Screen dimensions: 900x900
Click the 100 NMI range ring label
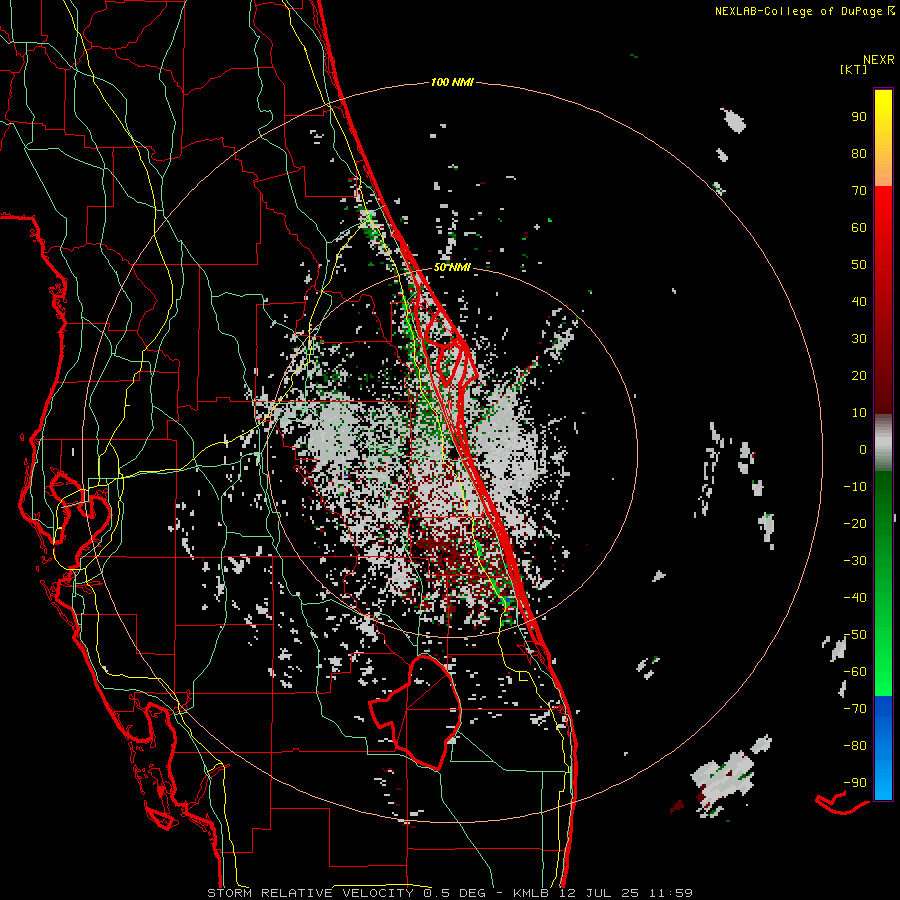(x=452, y=83)
